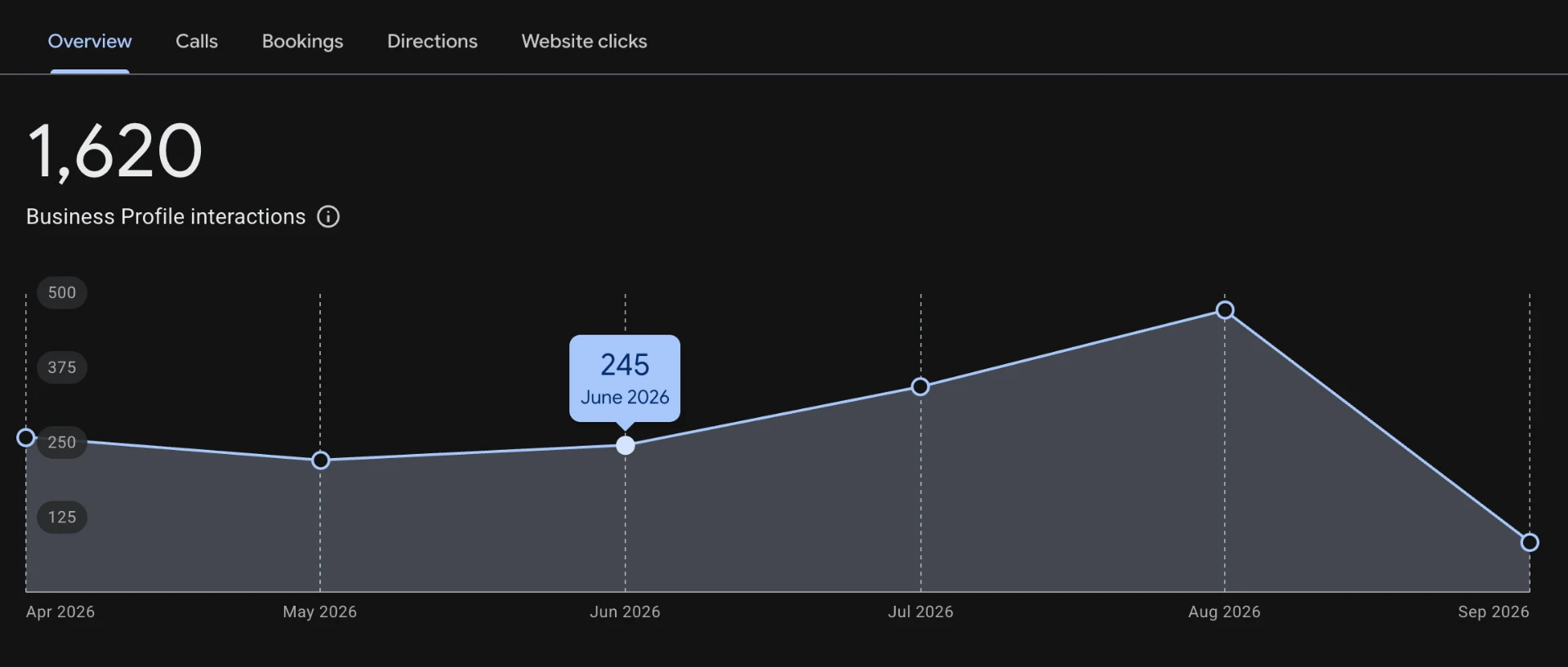Viewport: 1568px width, 667px height.
Task: Select the September 2026 data point
Action: point(1530,543)
